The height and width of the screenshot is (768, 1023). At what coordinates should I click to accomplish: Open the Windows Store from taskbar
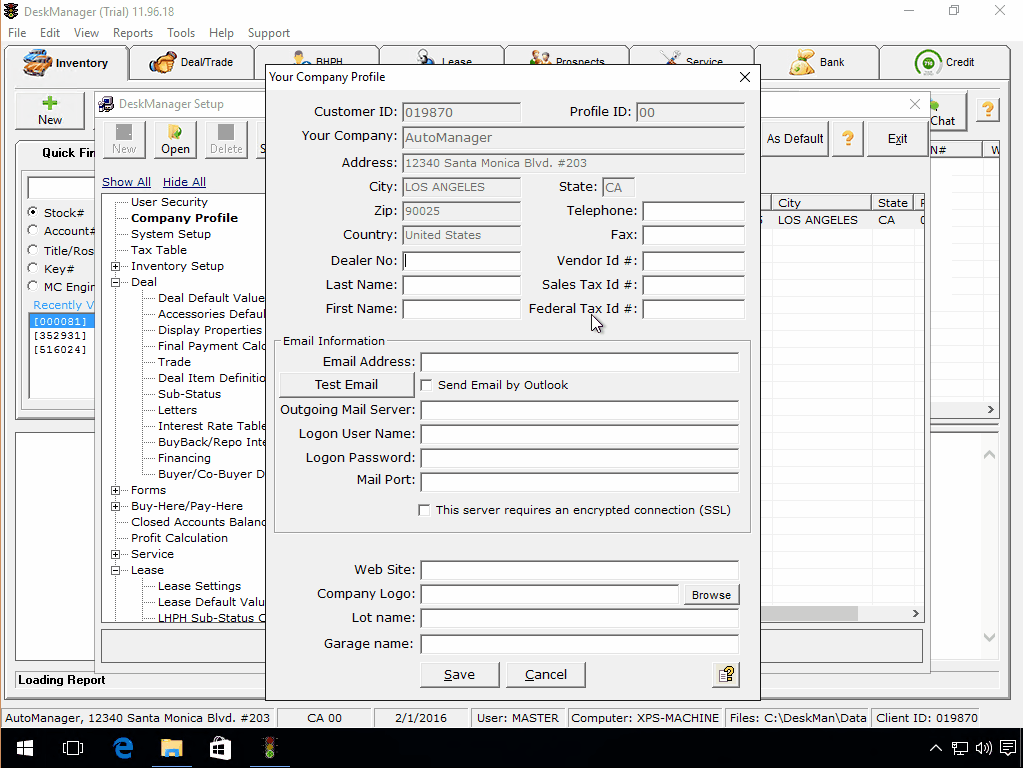220,747
